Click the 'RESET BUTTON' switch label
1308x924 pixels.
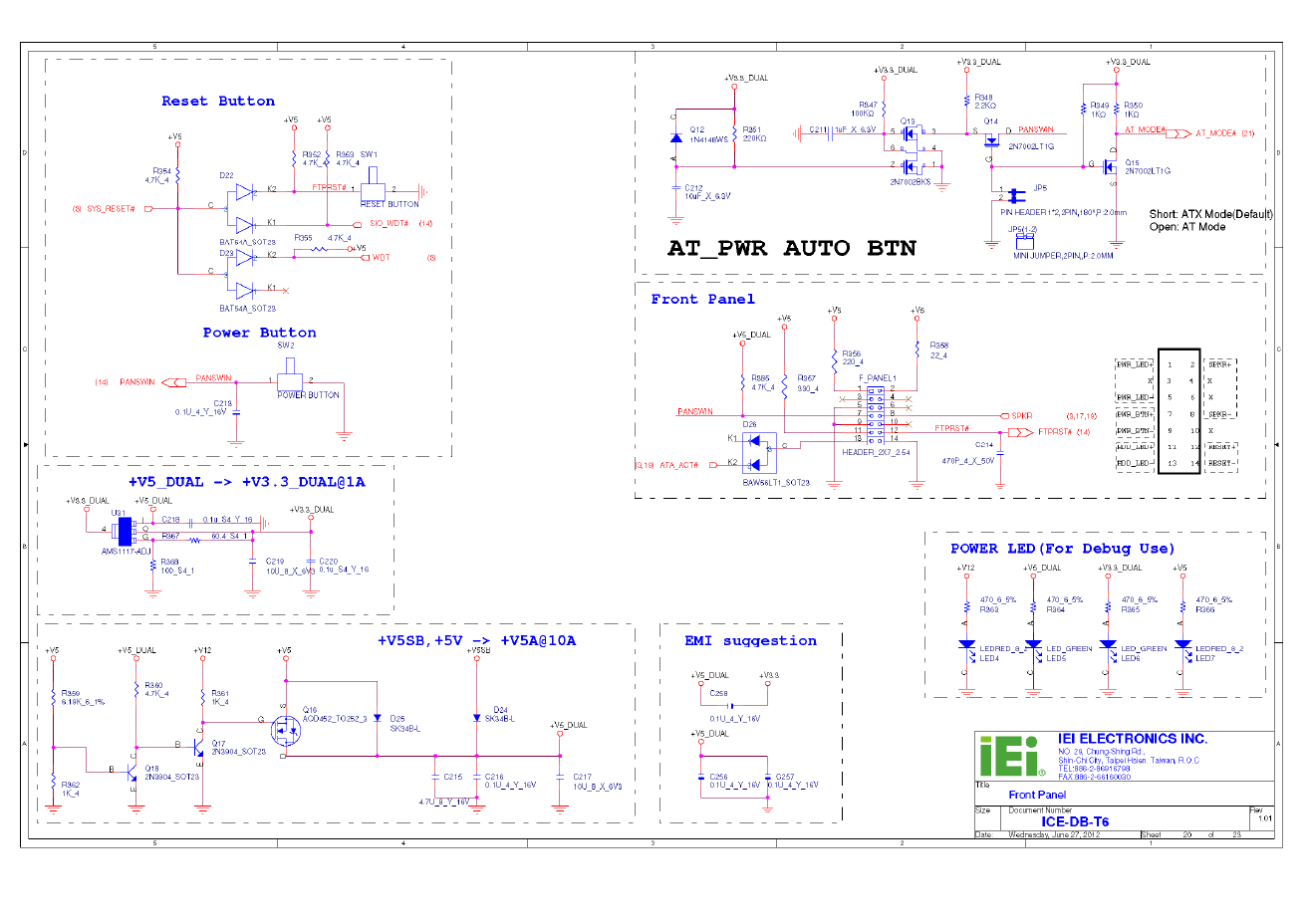(x=390, y=204)
